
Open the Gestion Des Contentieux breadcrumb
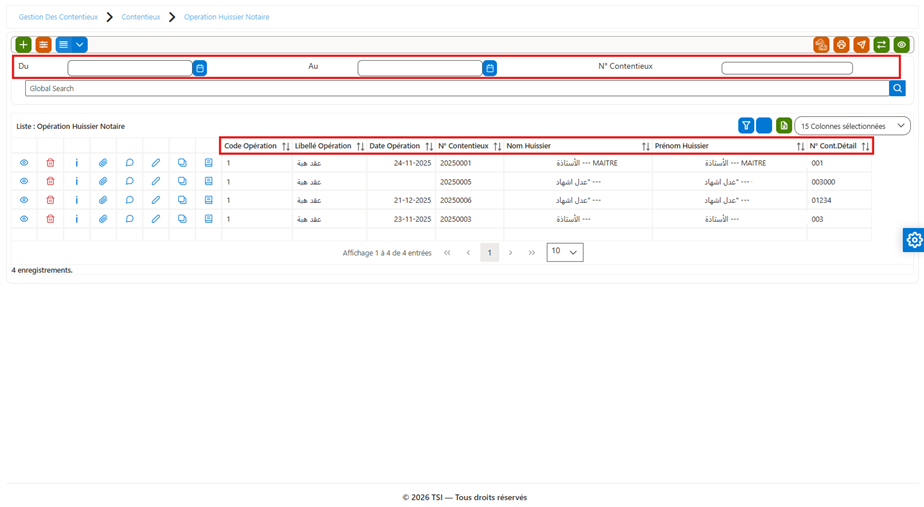tap(58, 17)
